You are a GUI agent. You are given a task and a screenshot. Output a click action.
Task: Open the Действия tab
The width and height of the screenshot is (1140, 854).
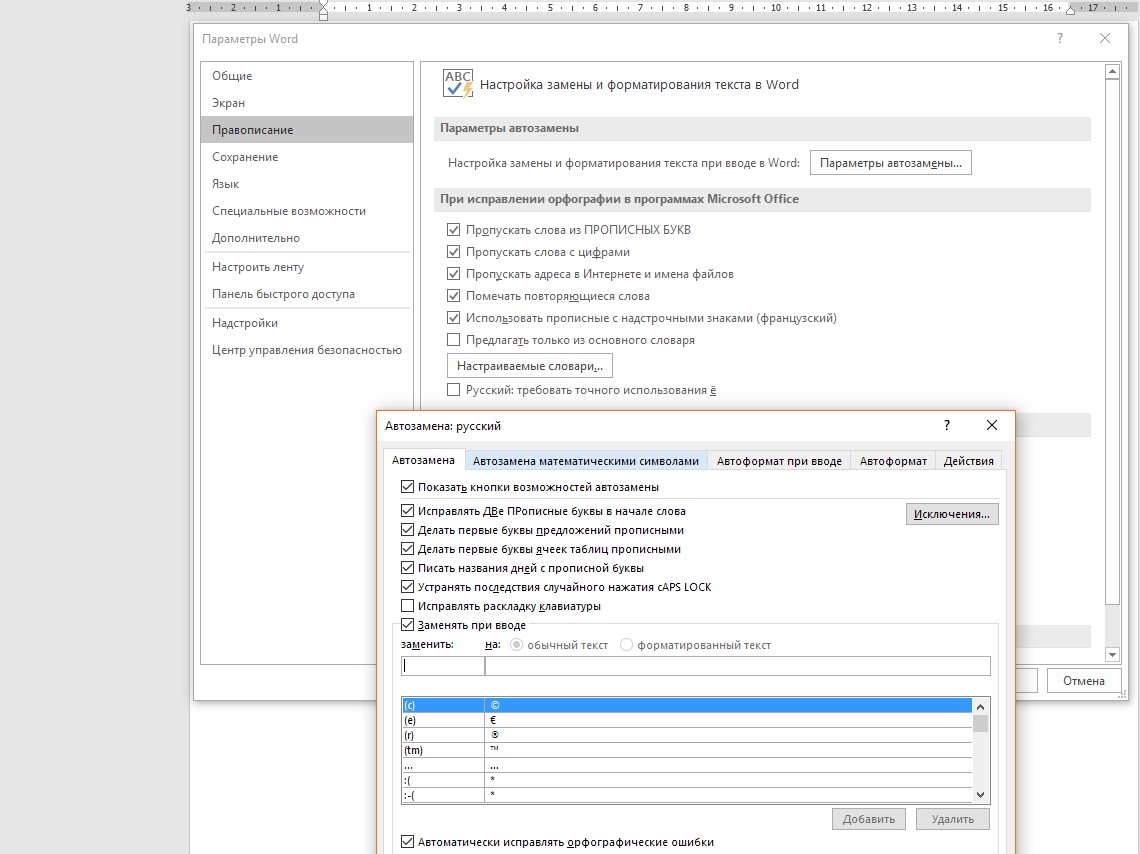point(968,461)
